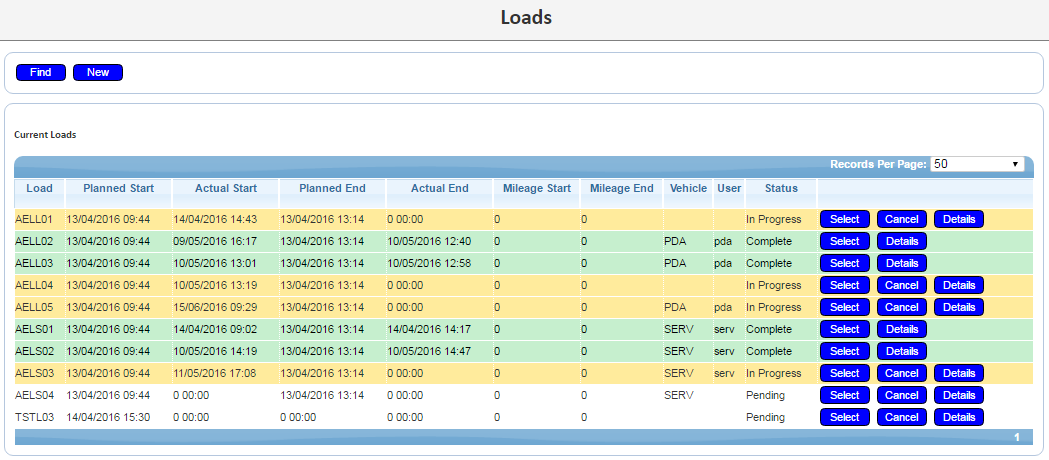Sort by Actual Start column header
Viewport: 1049px width, 460px height.
point(226,189)
